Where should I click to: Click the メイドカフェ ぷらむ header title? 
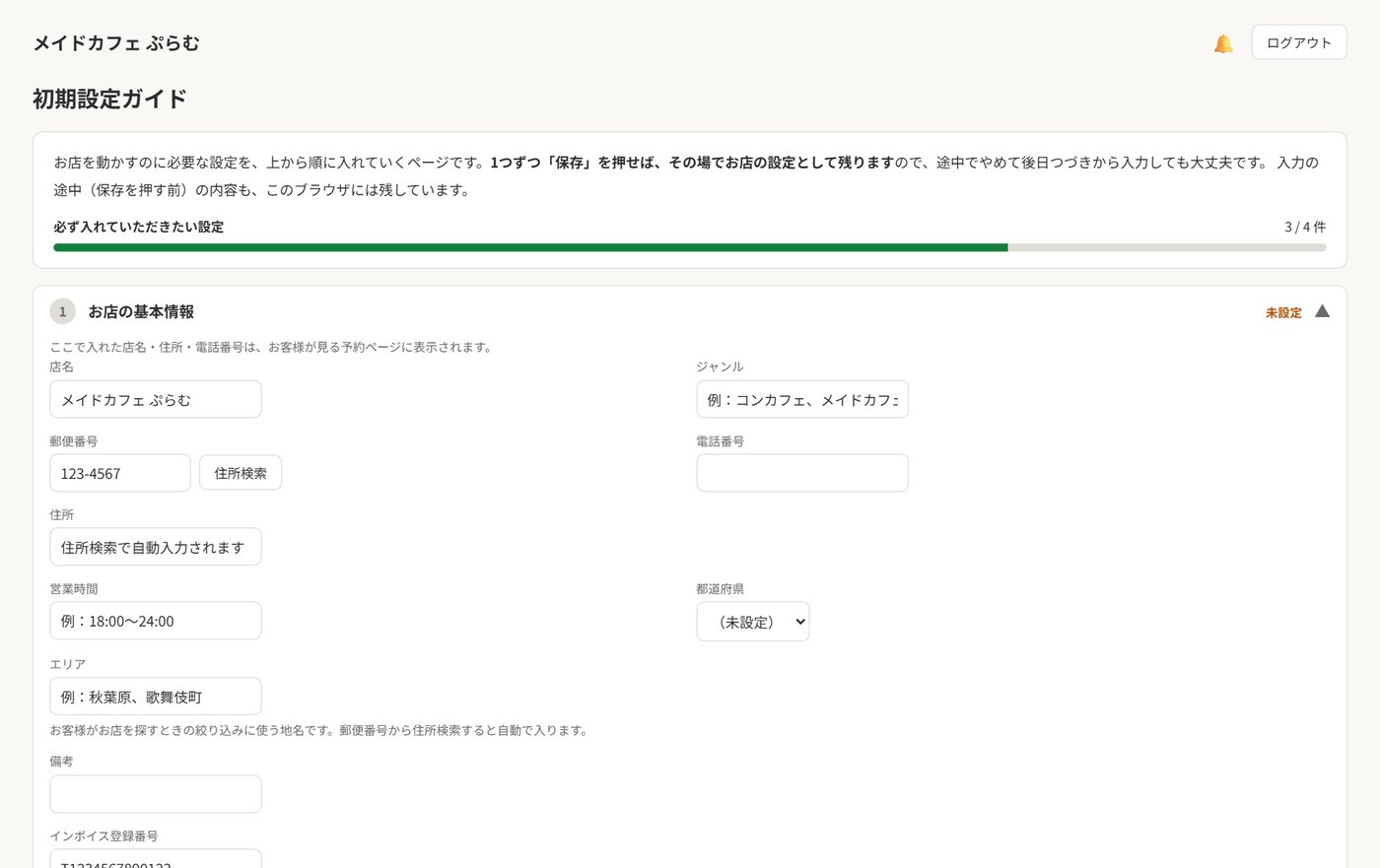[116, 43]
